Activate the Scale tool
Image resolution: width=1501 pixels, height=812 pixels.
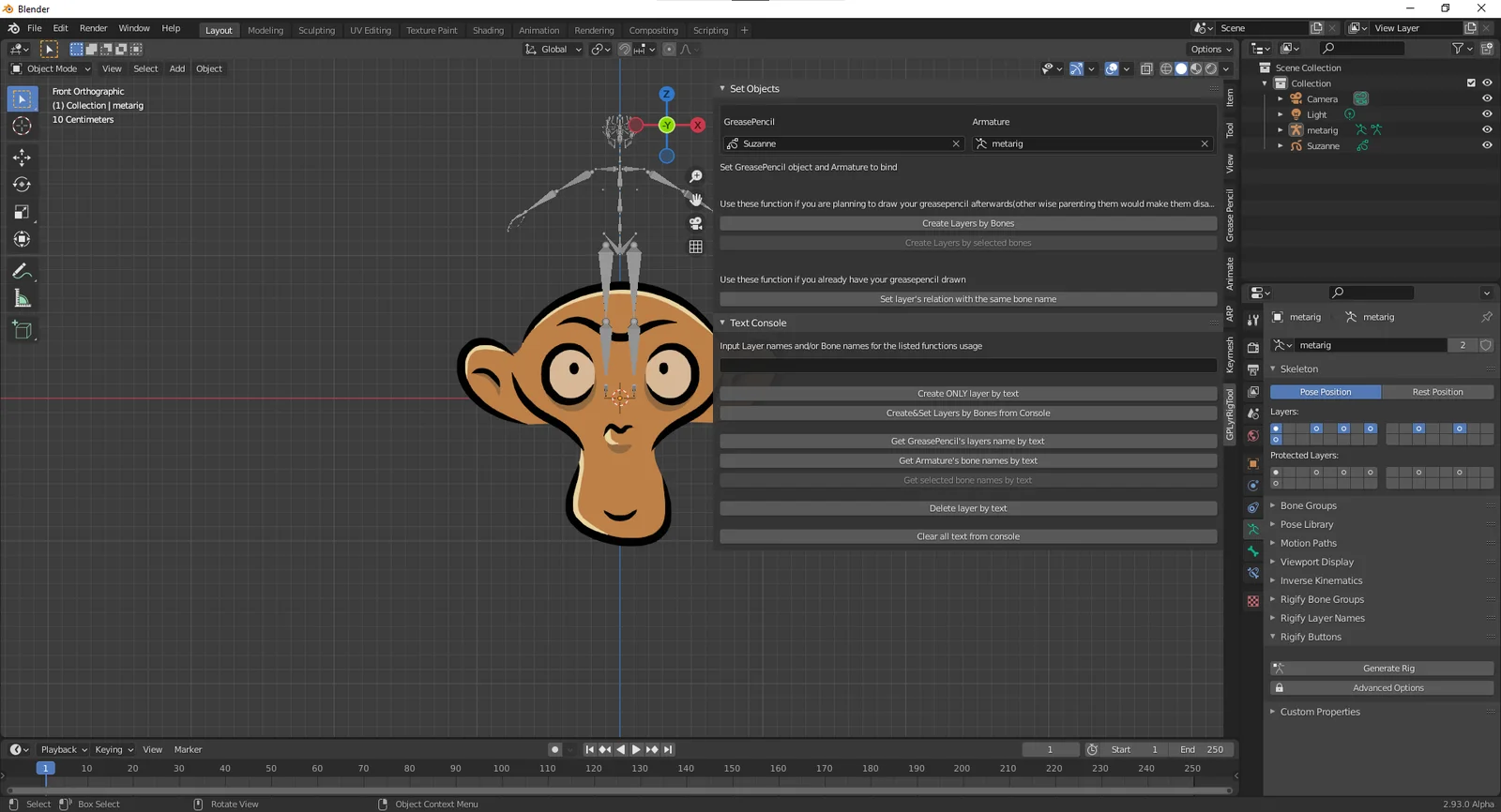coord(22,212)
